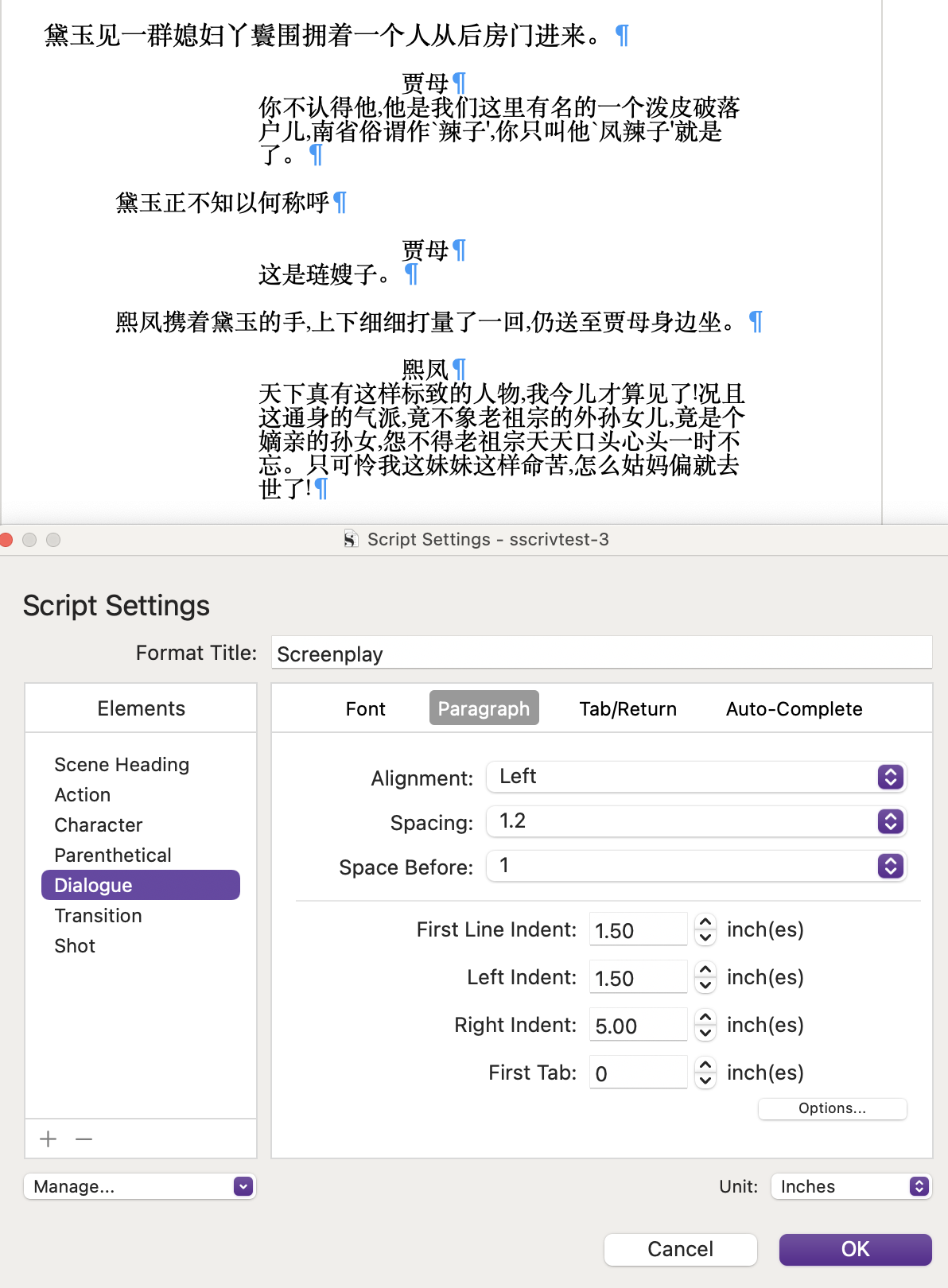This screenshot has width=948, height=1288.
Task: Cancel the Script Settings dialog
Action: click(x=680, y=1249)
